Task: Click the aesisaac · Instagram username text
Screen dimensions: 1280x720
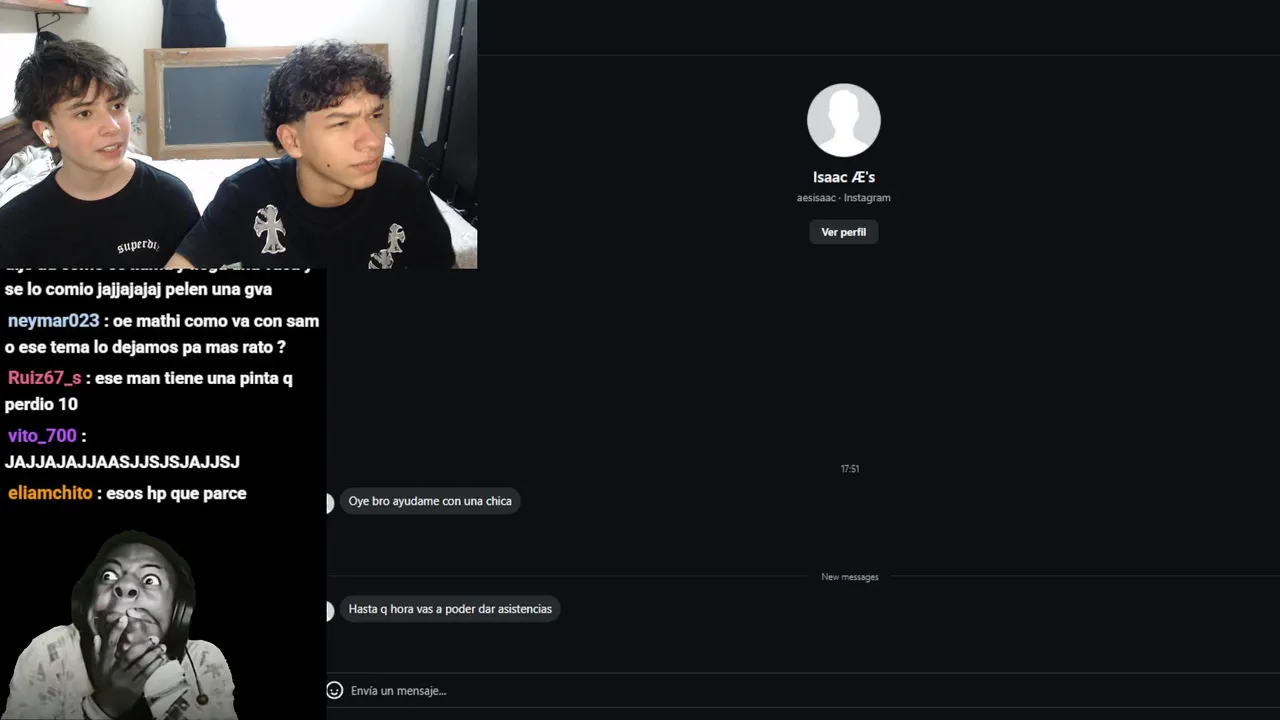Action: pyautogui.click(x=844, y=198)
